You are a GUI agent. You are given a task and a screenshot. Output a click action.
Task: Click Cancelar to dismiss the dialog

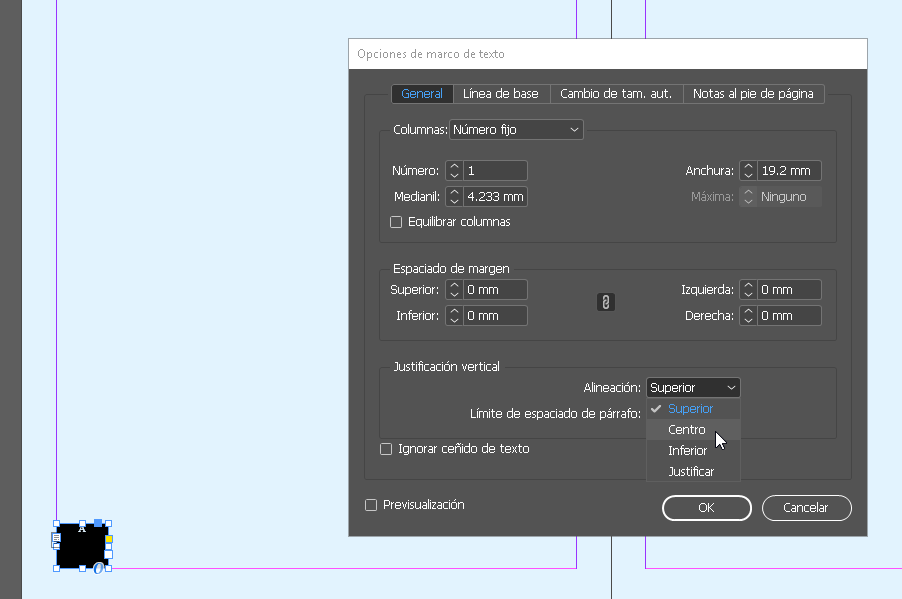[806, 508]
